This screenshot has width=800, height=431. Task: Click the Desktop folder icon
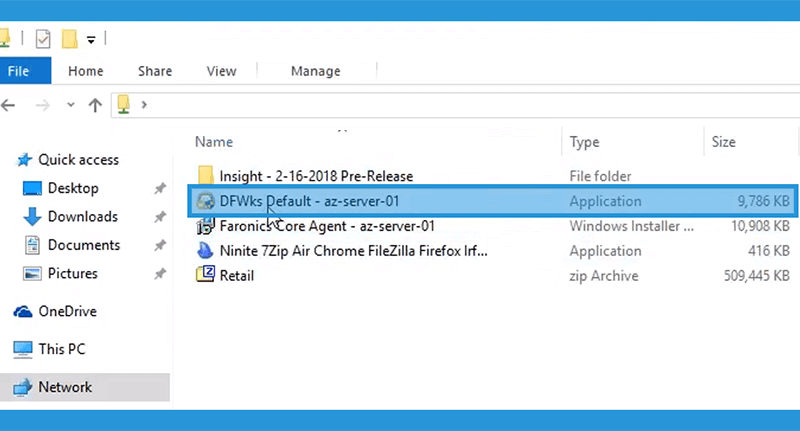coord(32,188)
